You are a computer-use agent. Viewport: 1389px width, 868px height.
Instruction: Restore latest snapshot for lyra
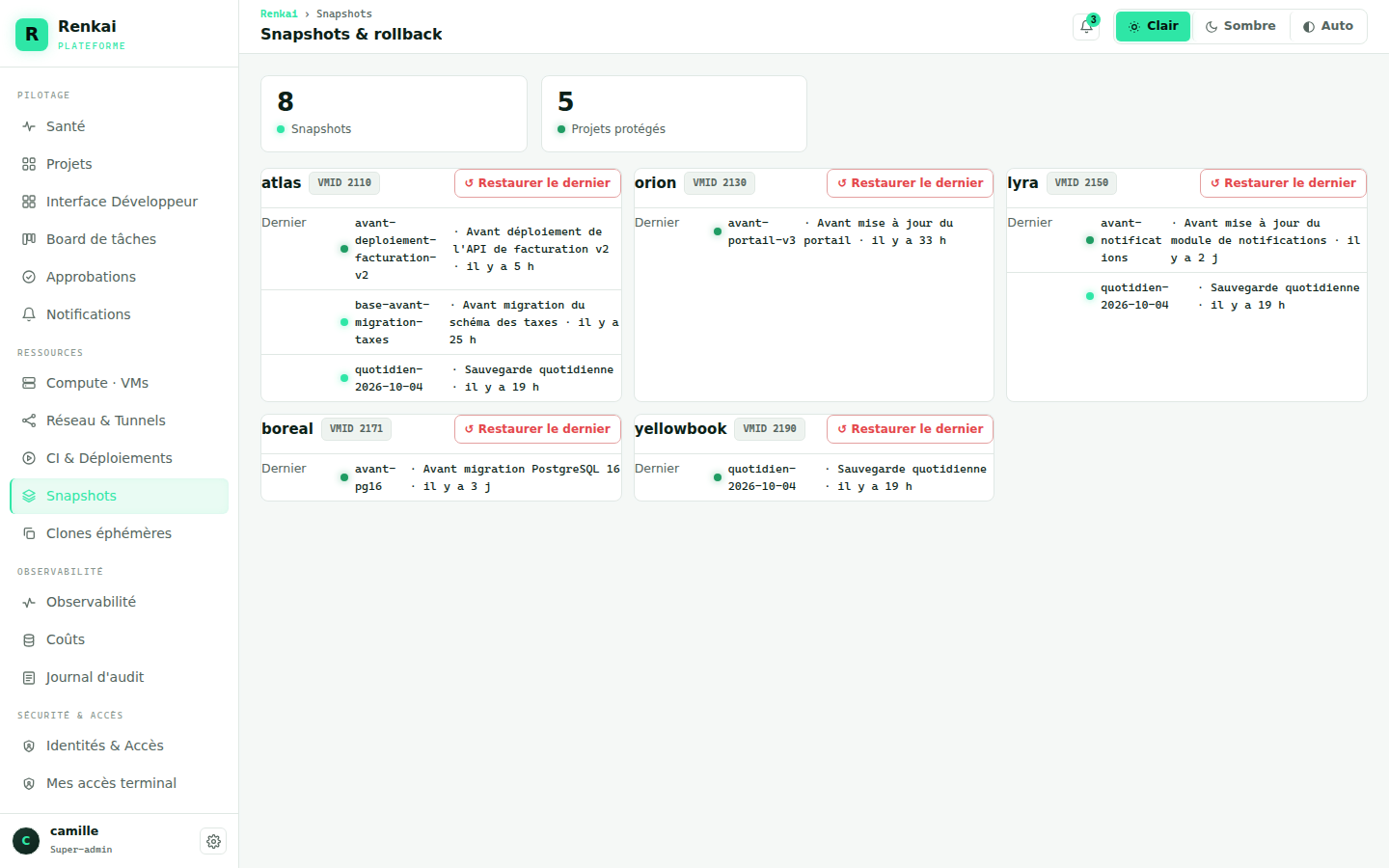coord(1283,183)
